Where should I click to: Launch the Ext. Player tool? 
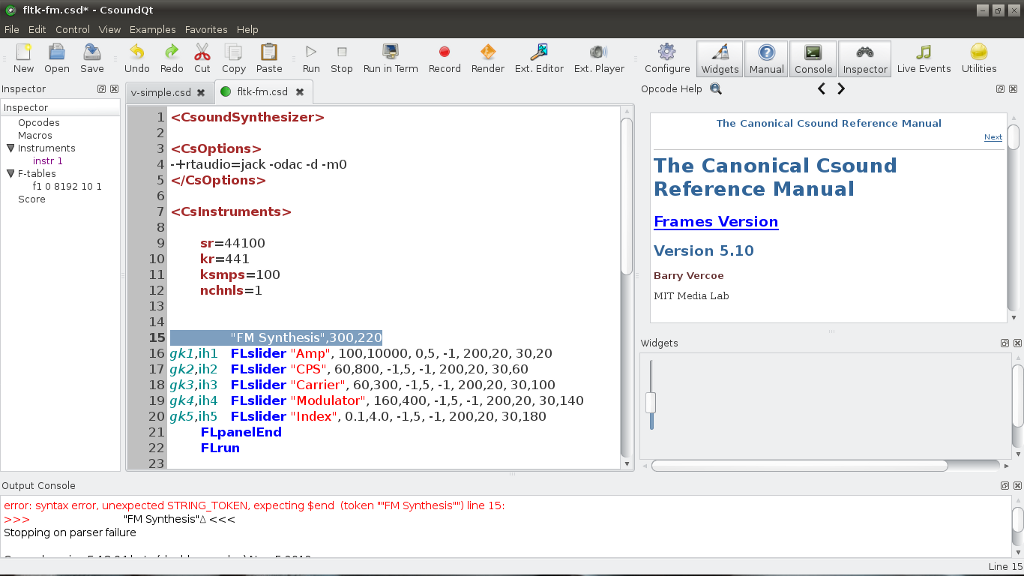tap(598, 58)
